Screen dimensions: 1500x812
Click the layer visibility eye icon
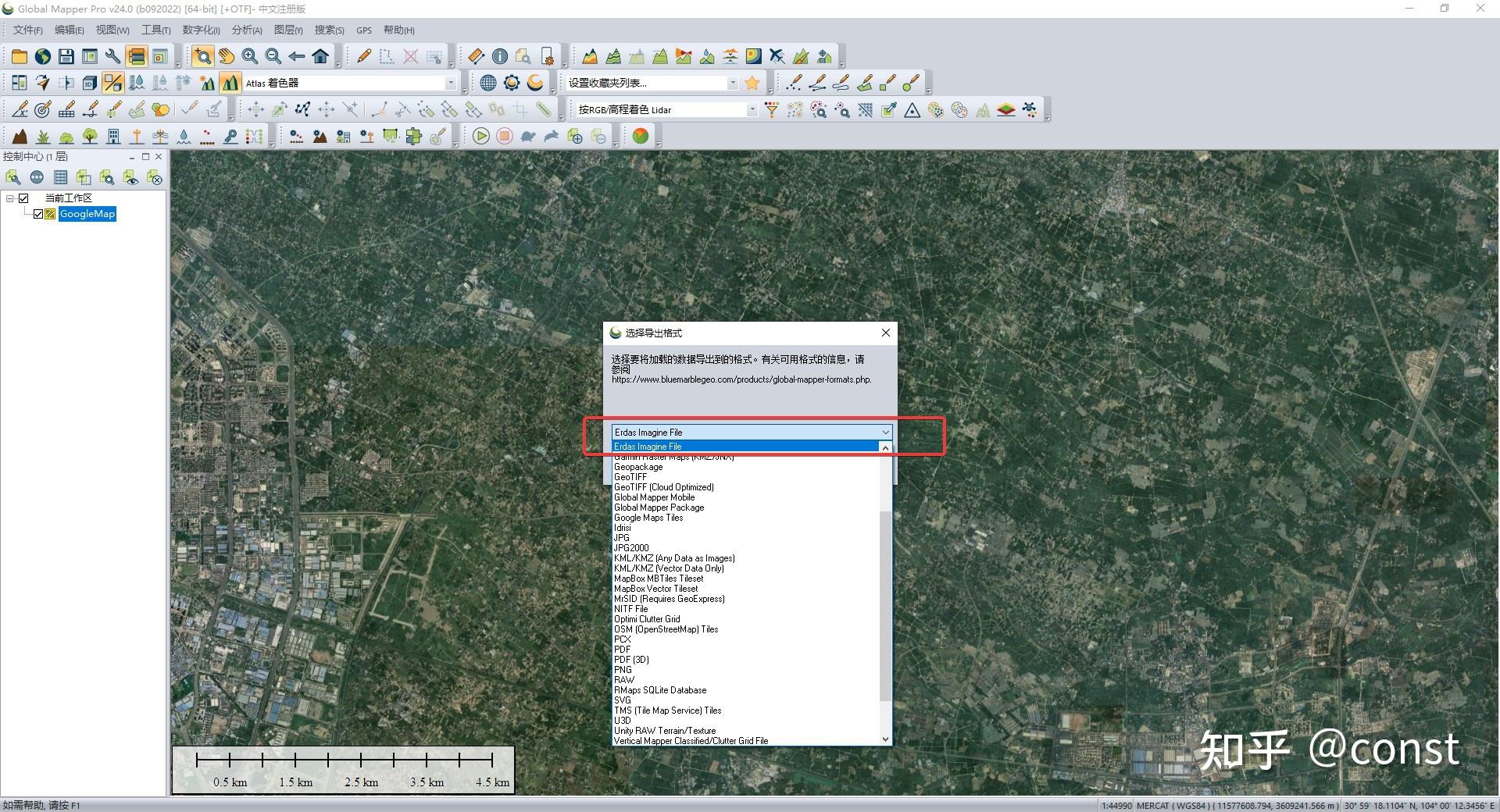pos(131,179)
